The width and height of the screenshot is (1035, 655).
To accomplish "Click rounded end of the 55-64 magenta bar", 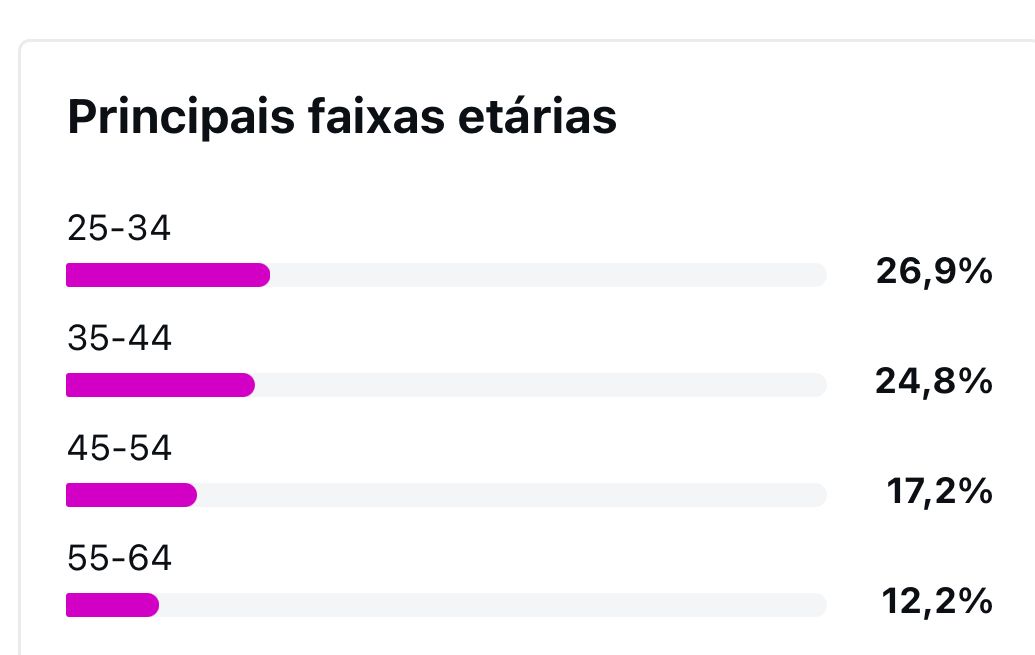I will click(x=152, y=605).
